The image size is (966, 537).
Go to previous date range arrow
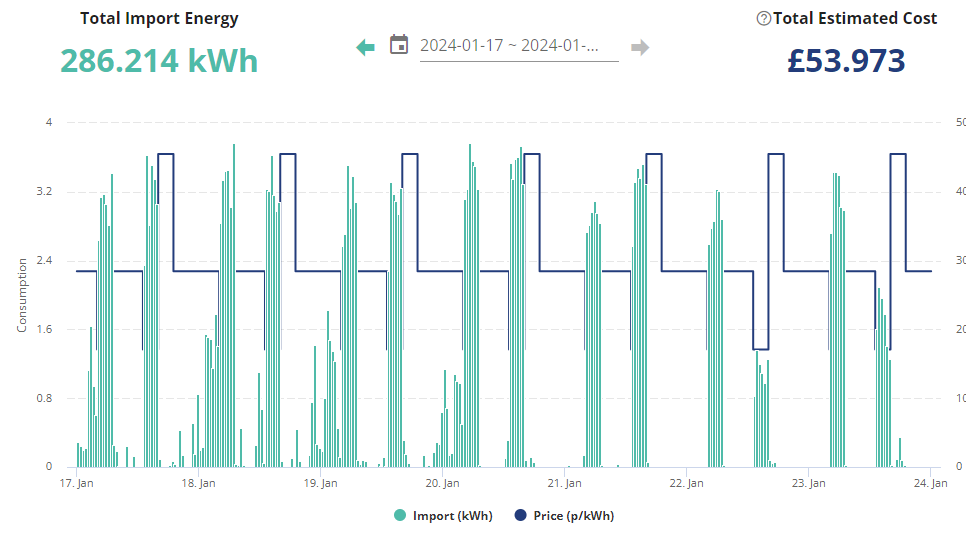click(x=365, y=47)
